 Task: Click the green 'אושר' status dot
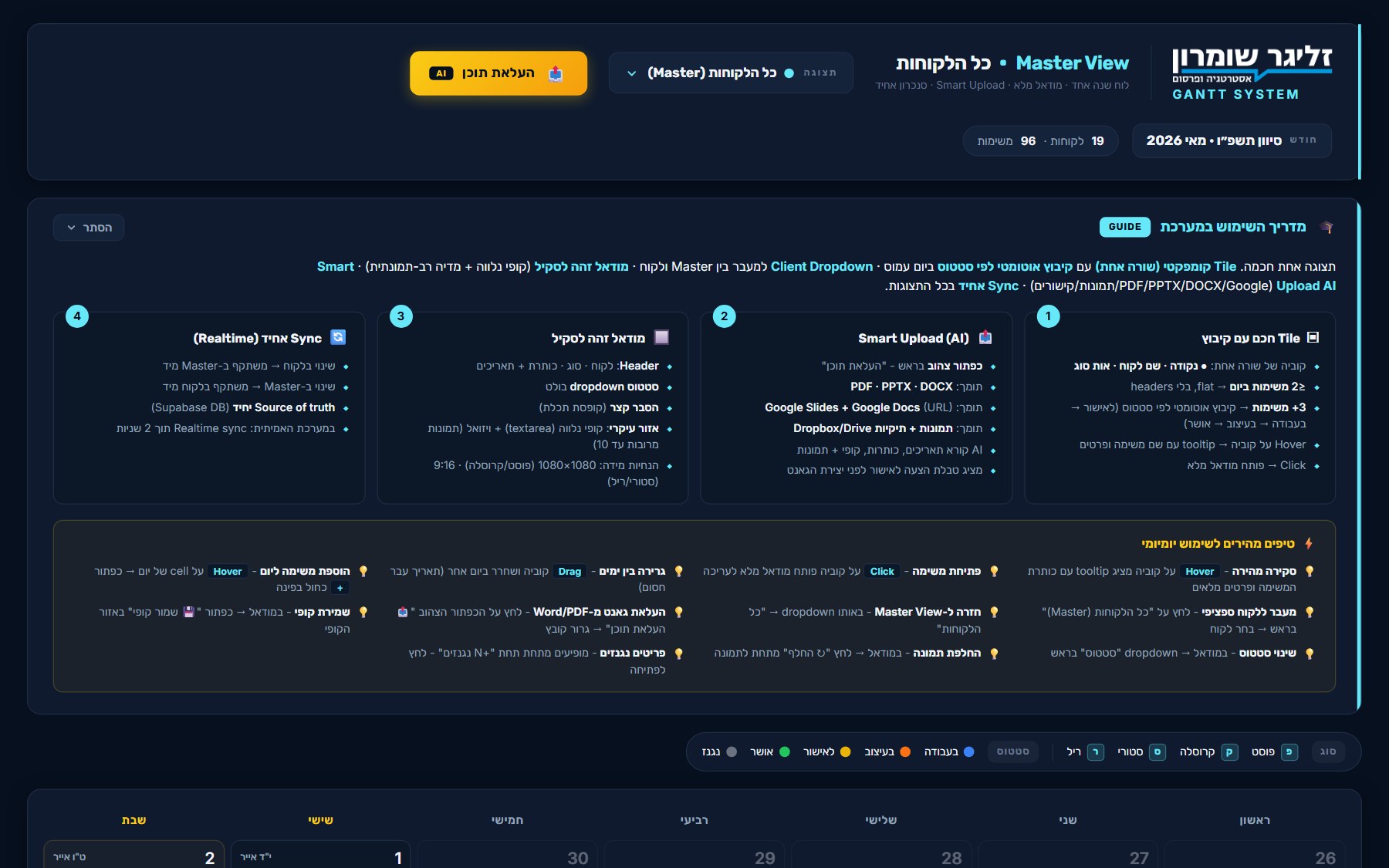785,751
